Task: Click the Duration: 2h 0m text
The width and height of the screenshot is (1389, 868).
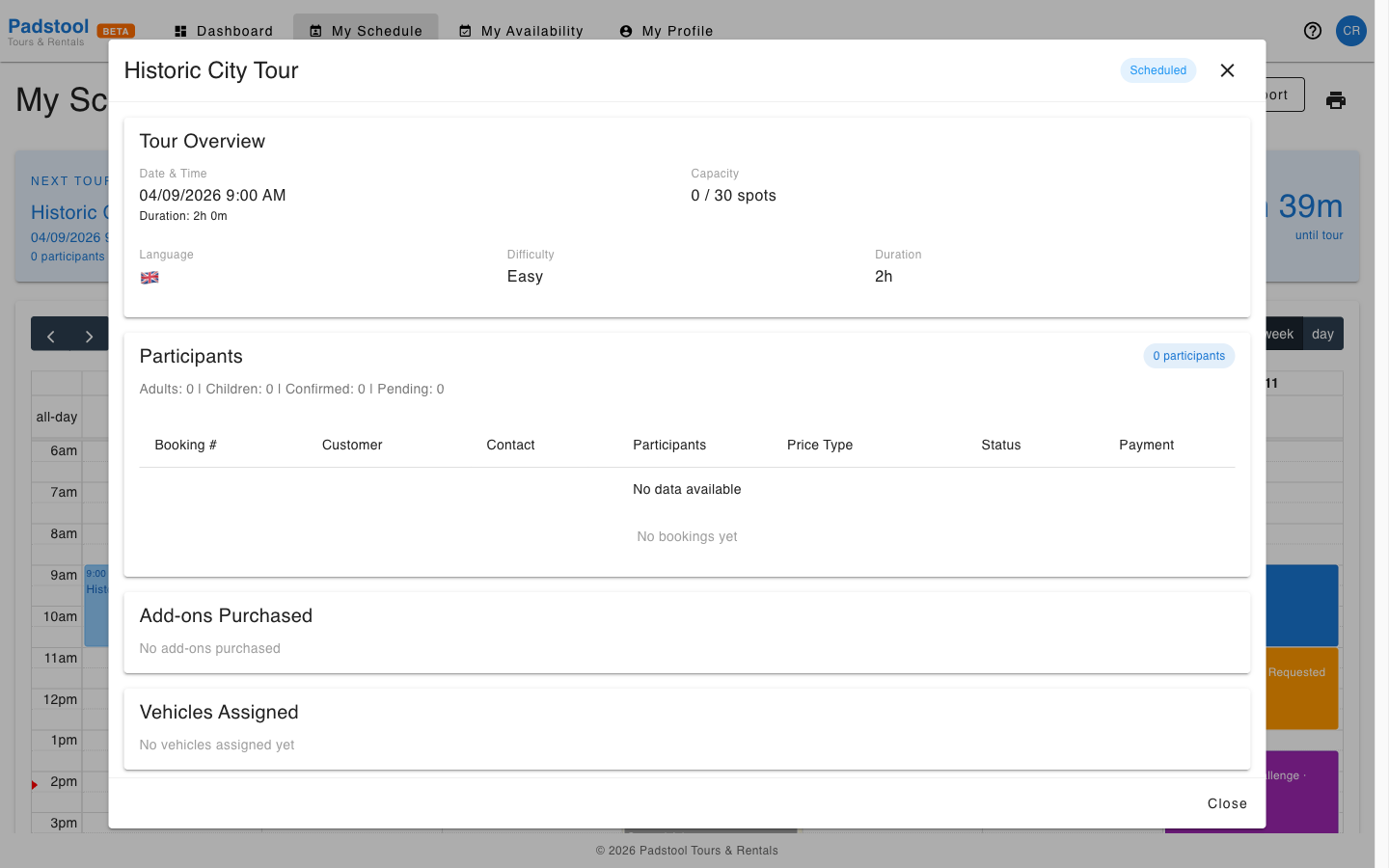Action: (x=183, y=216)
